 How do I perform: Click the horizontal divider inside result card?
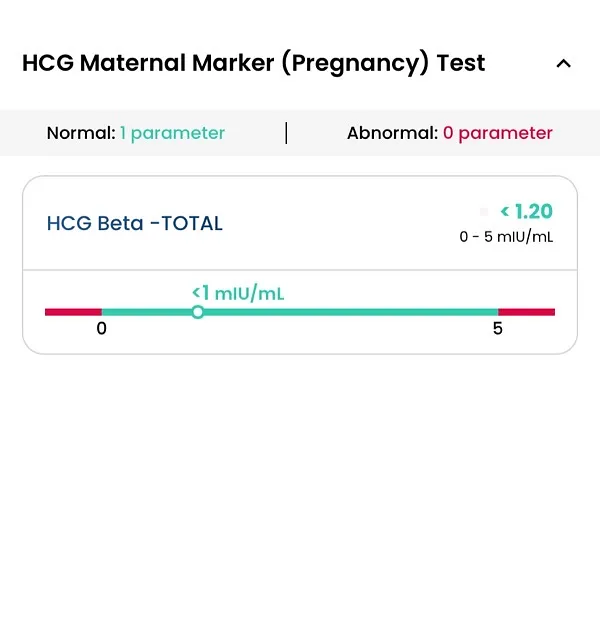click(x=300, y=270)
